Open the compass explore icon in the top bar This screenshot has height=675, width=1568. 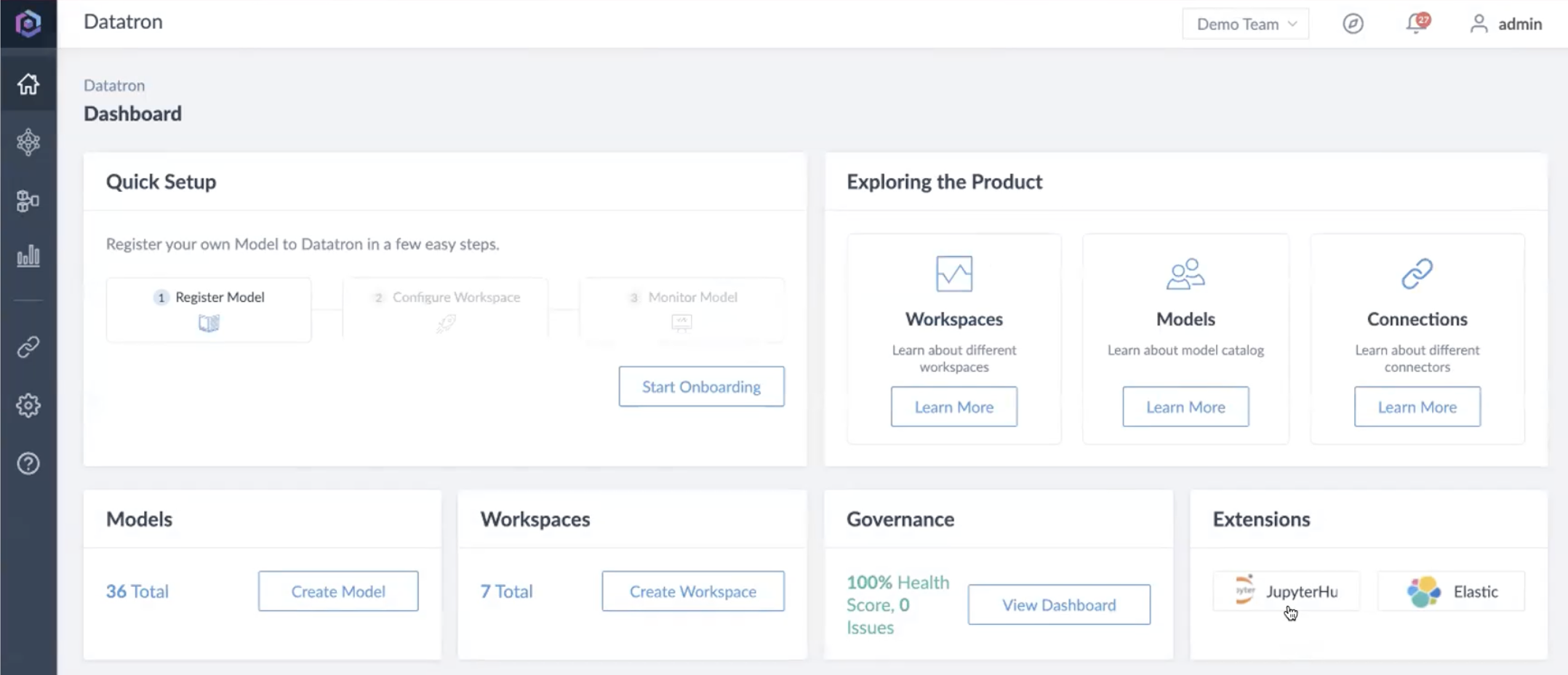pos(1353,23)
